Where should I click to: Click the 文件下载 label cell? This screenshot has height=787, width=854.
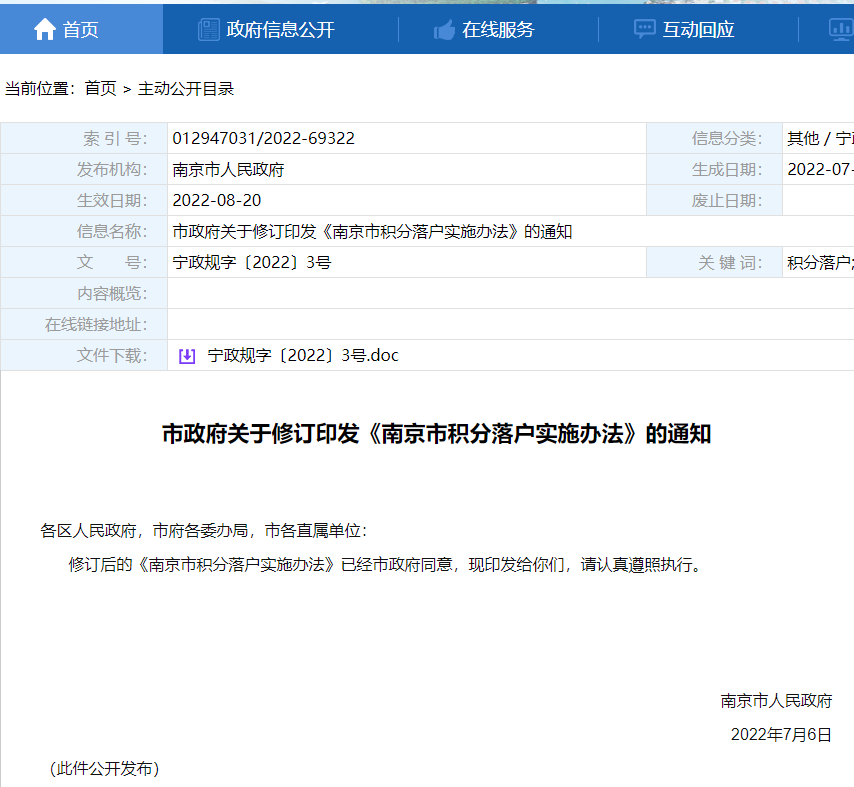point(84,356)
